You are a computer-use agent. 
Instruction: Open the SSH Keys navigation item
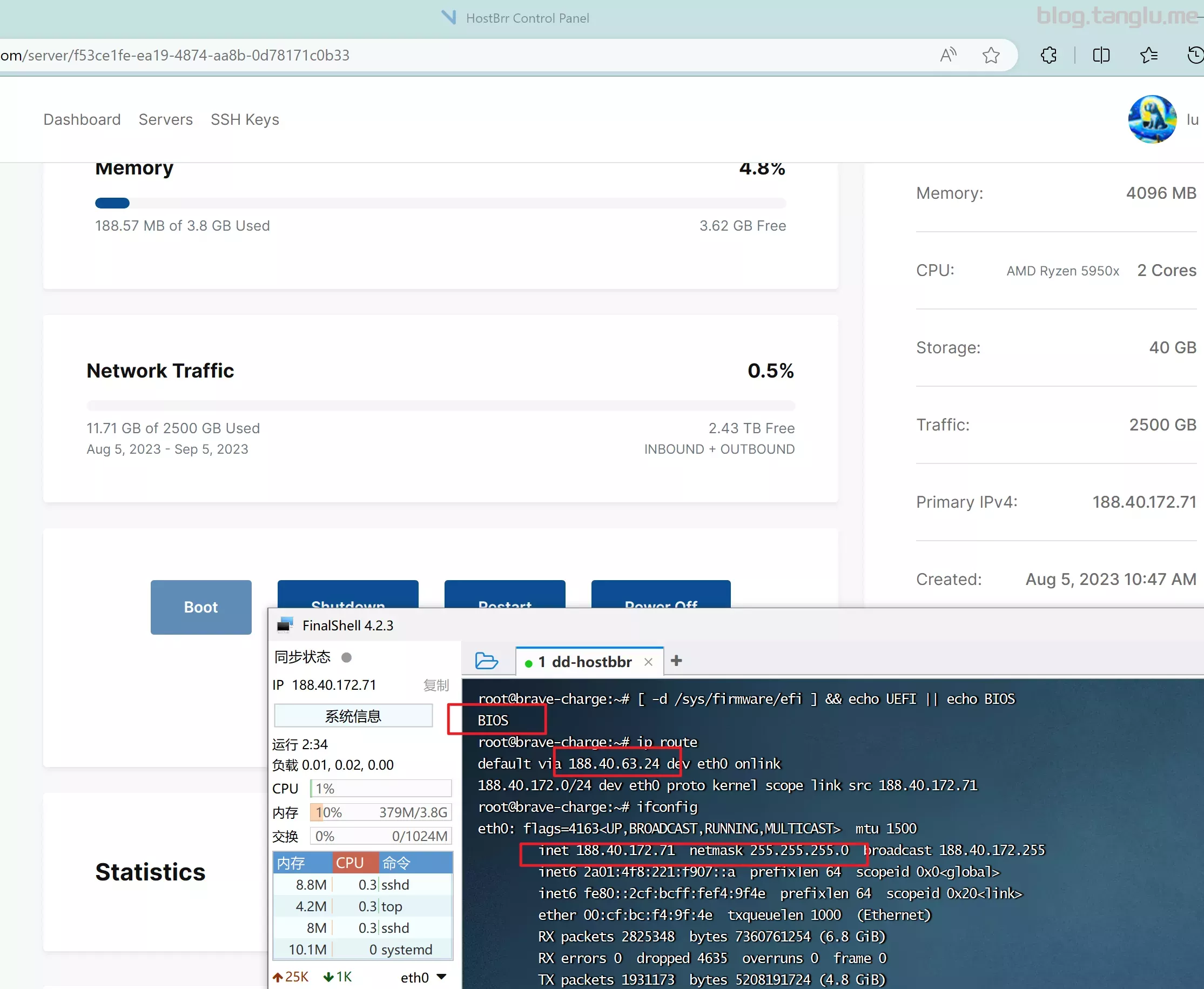pos(245,119)
